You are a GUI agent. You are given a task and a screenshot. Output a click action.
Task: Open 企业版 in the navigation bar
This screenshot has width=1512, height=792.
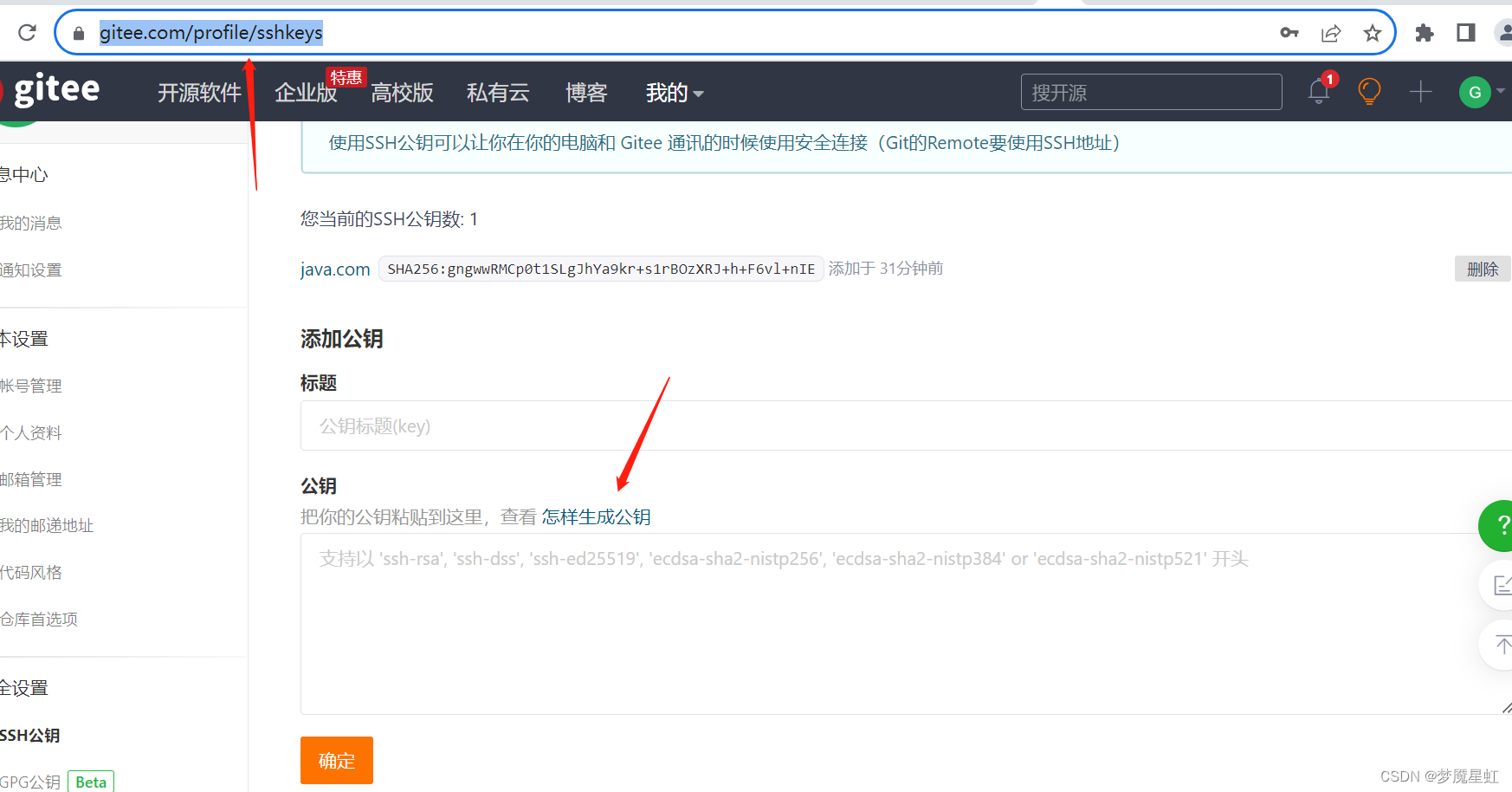pyautogui.click(x=306, y=93)
